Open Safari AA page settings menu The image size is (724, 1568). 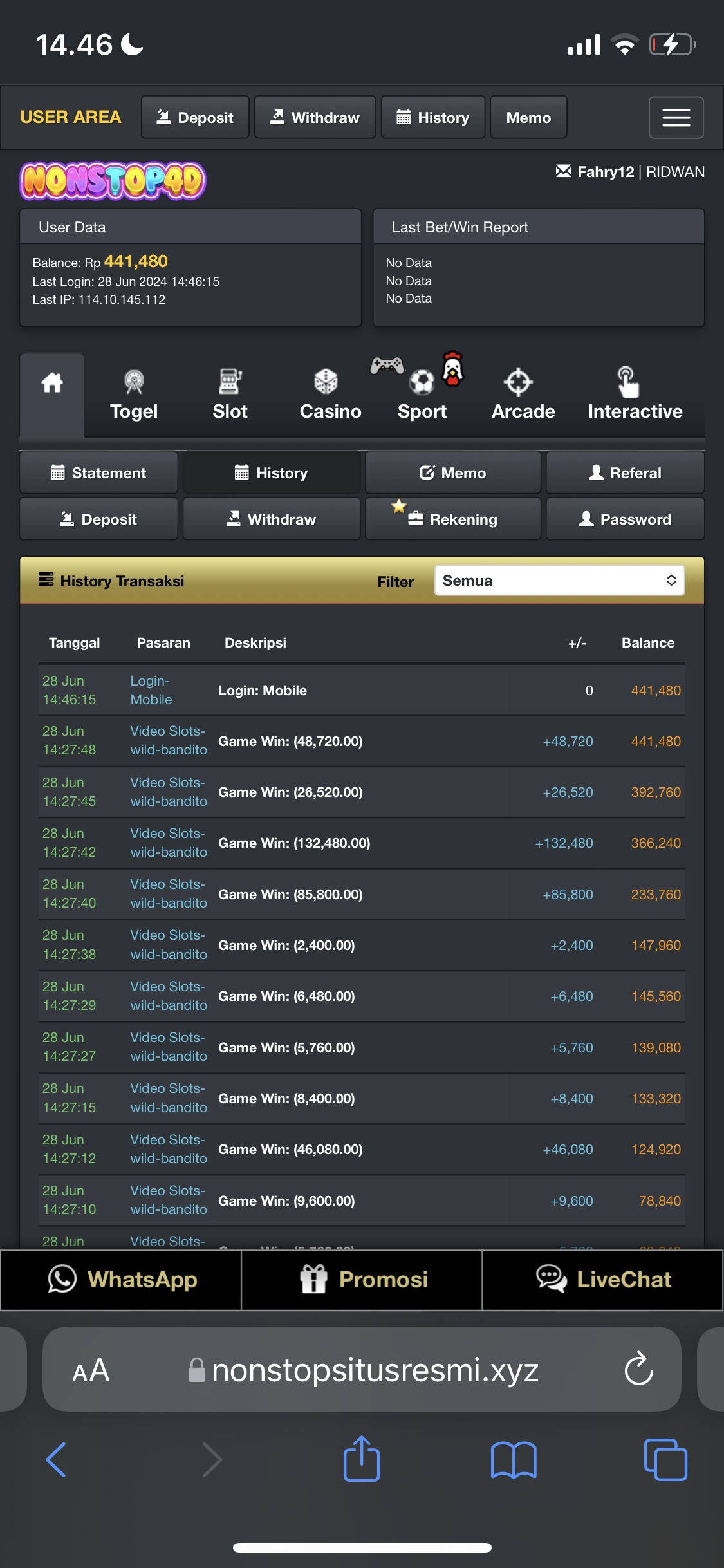tap(91, 1370)
